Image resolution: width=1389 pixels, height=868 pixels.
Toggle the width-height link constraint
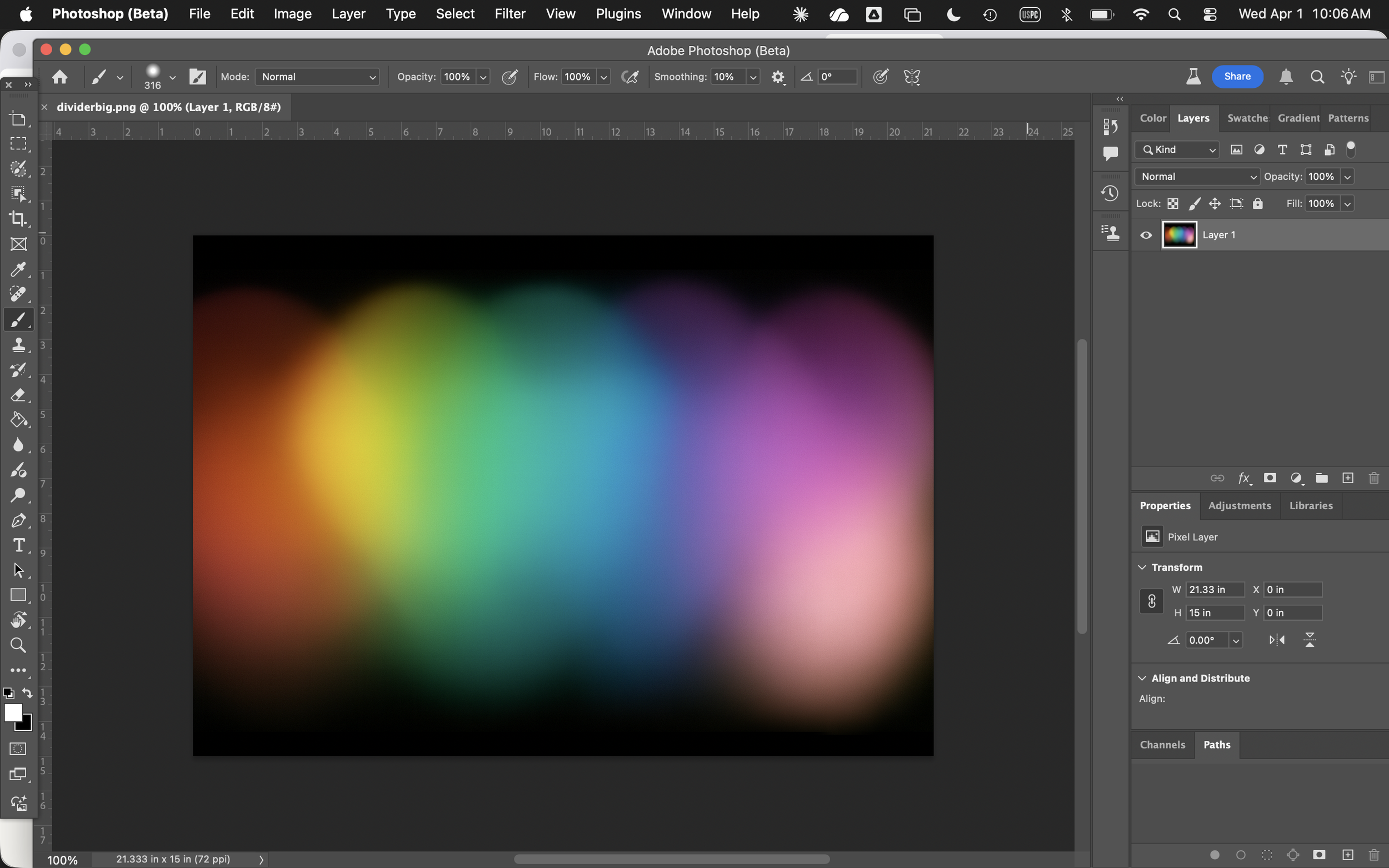tap(1151, 601)
